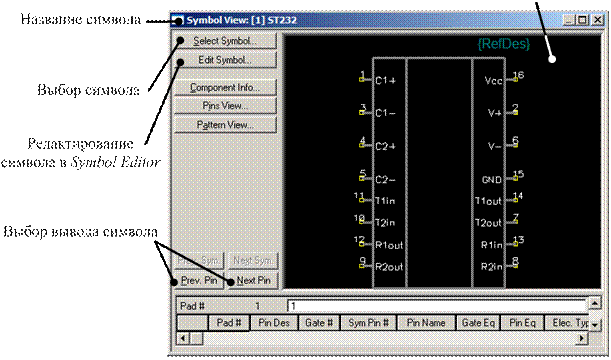Close the Symbol View window

(x=597, y=20)
